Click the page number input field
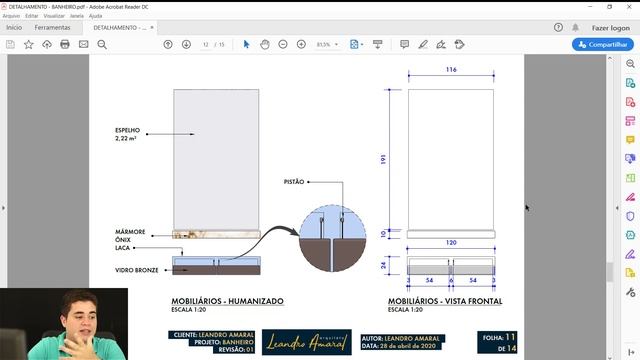The image size is (640, 360). 205,44
